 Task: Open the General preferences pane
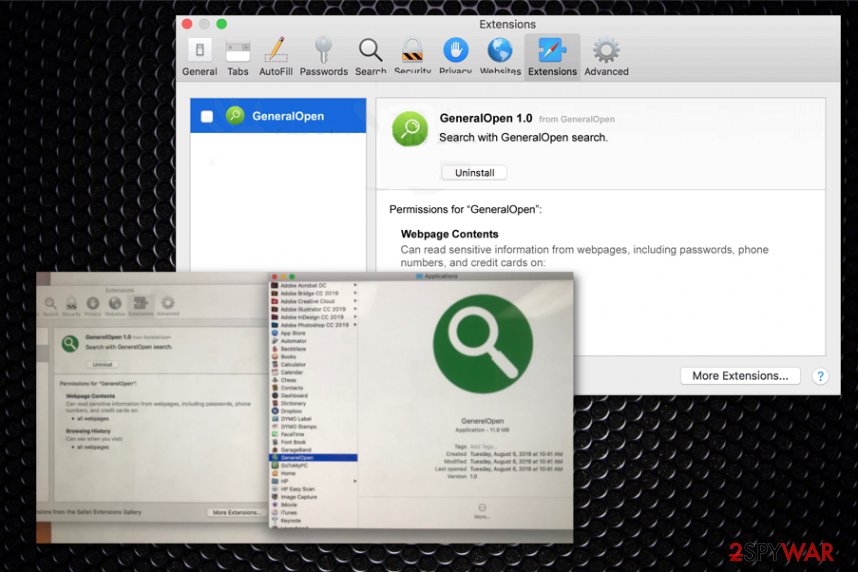(200, 57)
